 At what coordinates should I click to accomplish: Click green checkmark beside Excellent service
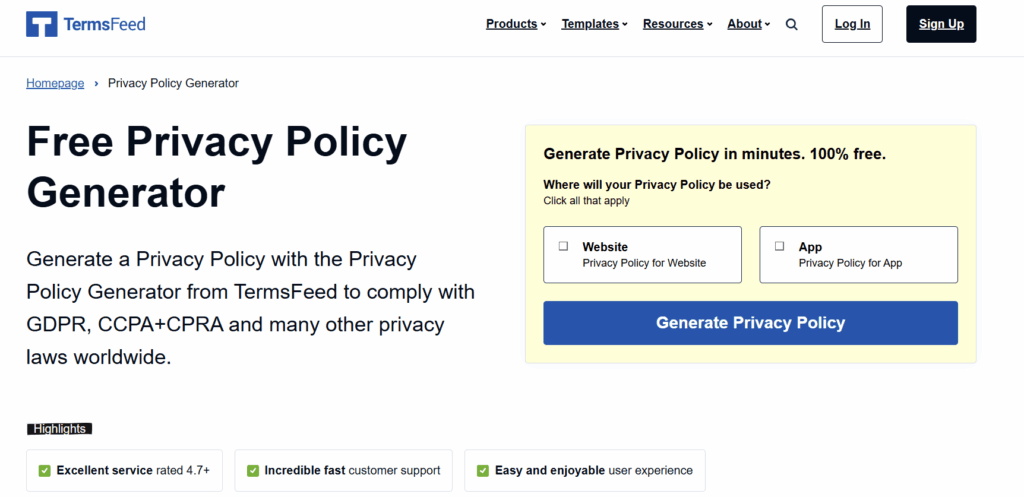click(45, 470)
